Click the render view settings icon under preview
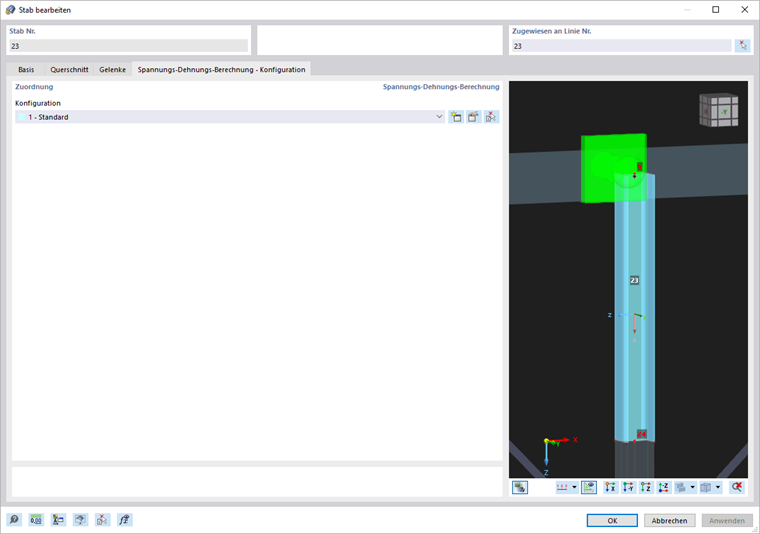The image size is (760, 534). 520,487
